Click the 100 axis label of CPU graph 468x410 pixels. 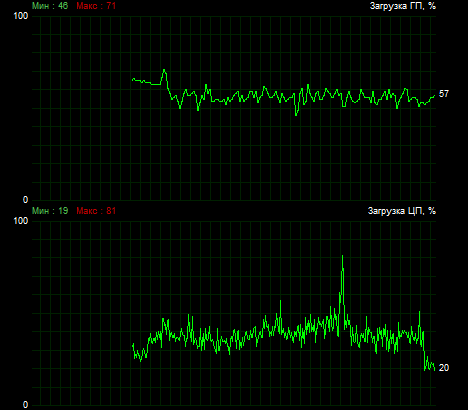[21, 221]
